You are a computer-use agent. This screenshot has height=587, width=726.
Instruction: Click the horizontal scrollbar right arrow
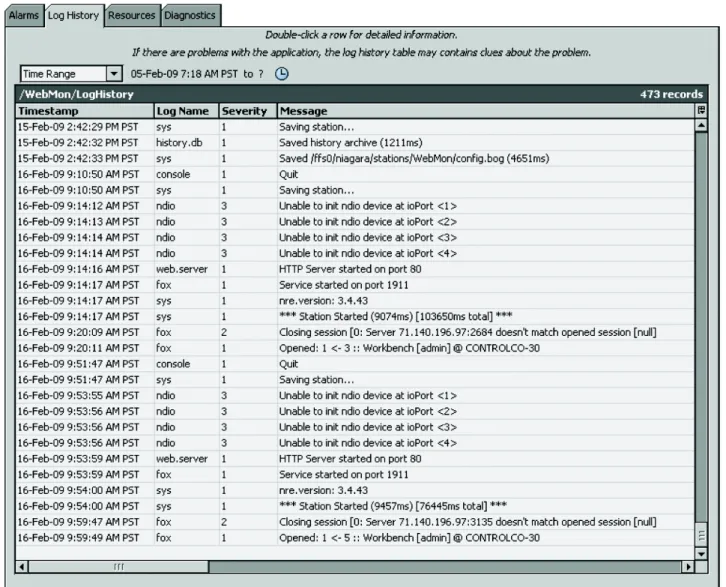click(688, 567)
